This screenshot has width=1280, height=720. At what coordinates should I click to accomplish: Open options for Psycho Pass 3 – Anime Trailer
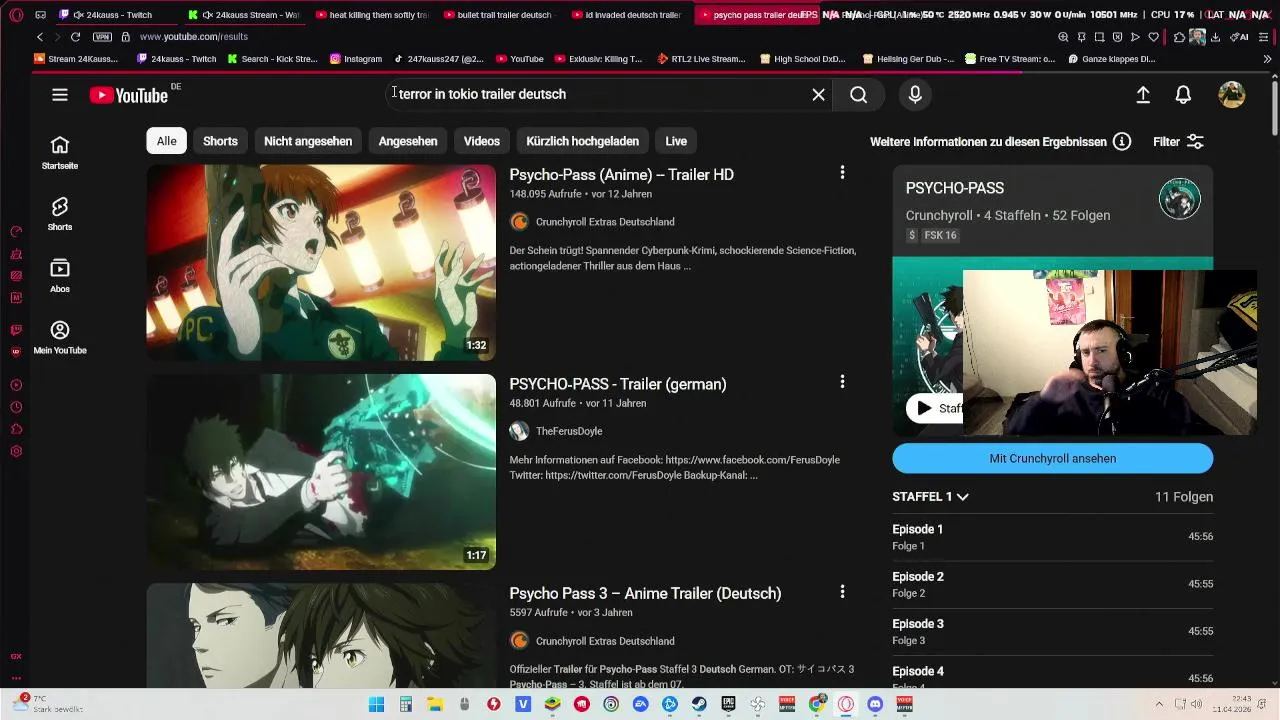tap(842, 592)
